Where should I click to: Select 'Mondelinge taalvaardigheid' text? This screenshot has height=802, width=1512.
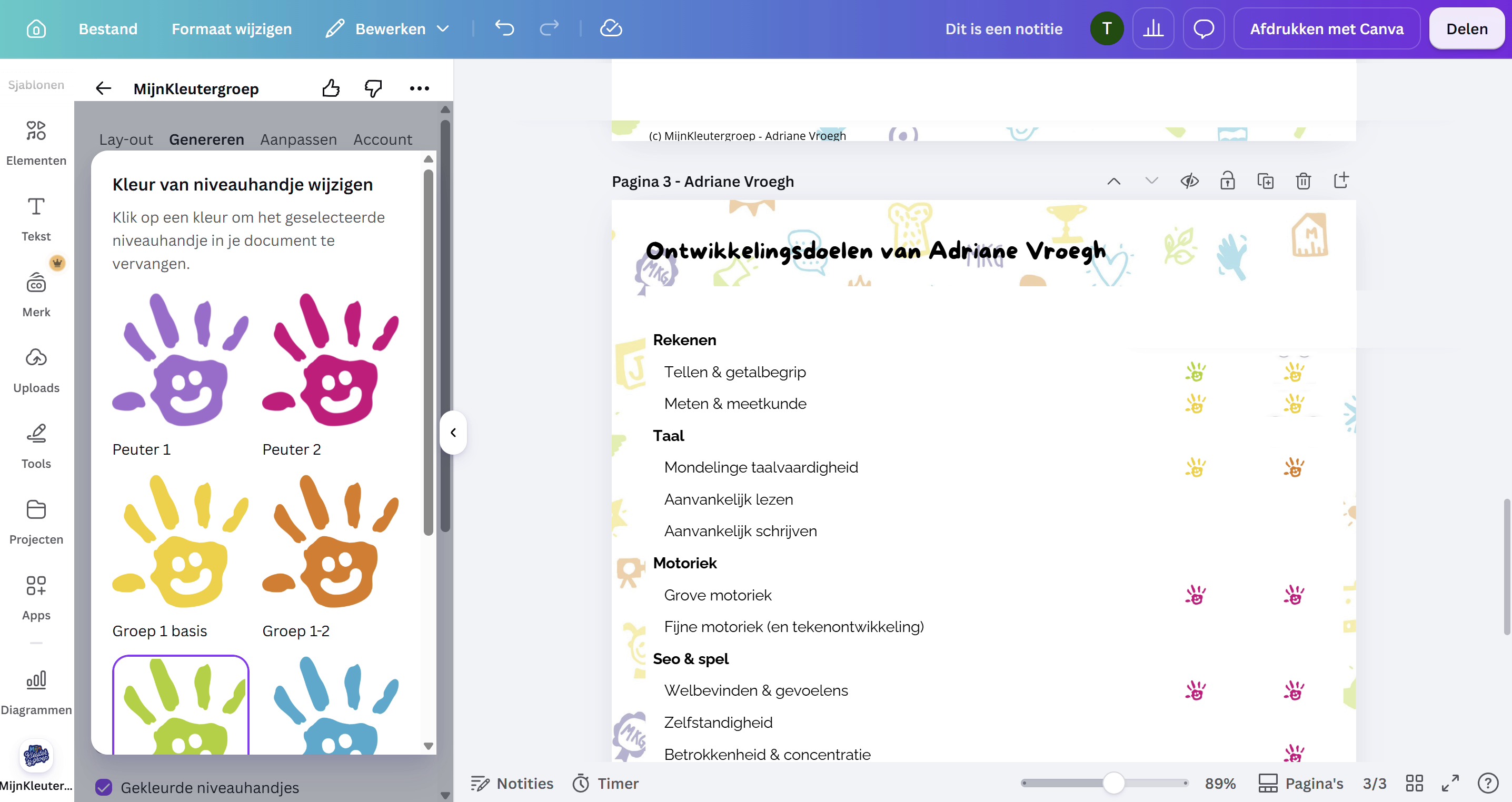pyautogui.click(x=761, y=467)
